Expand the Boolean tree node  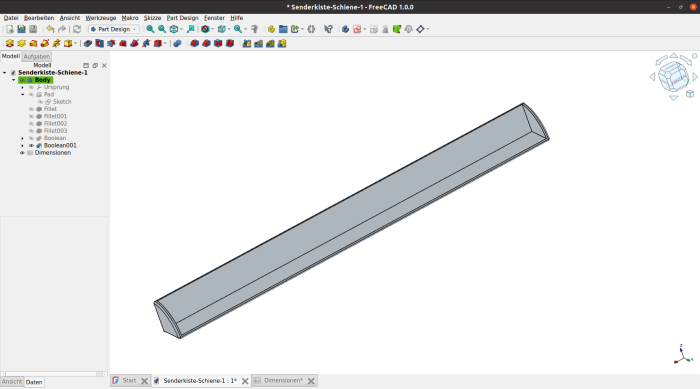[x=23, y=138]
